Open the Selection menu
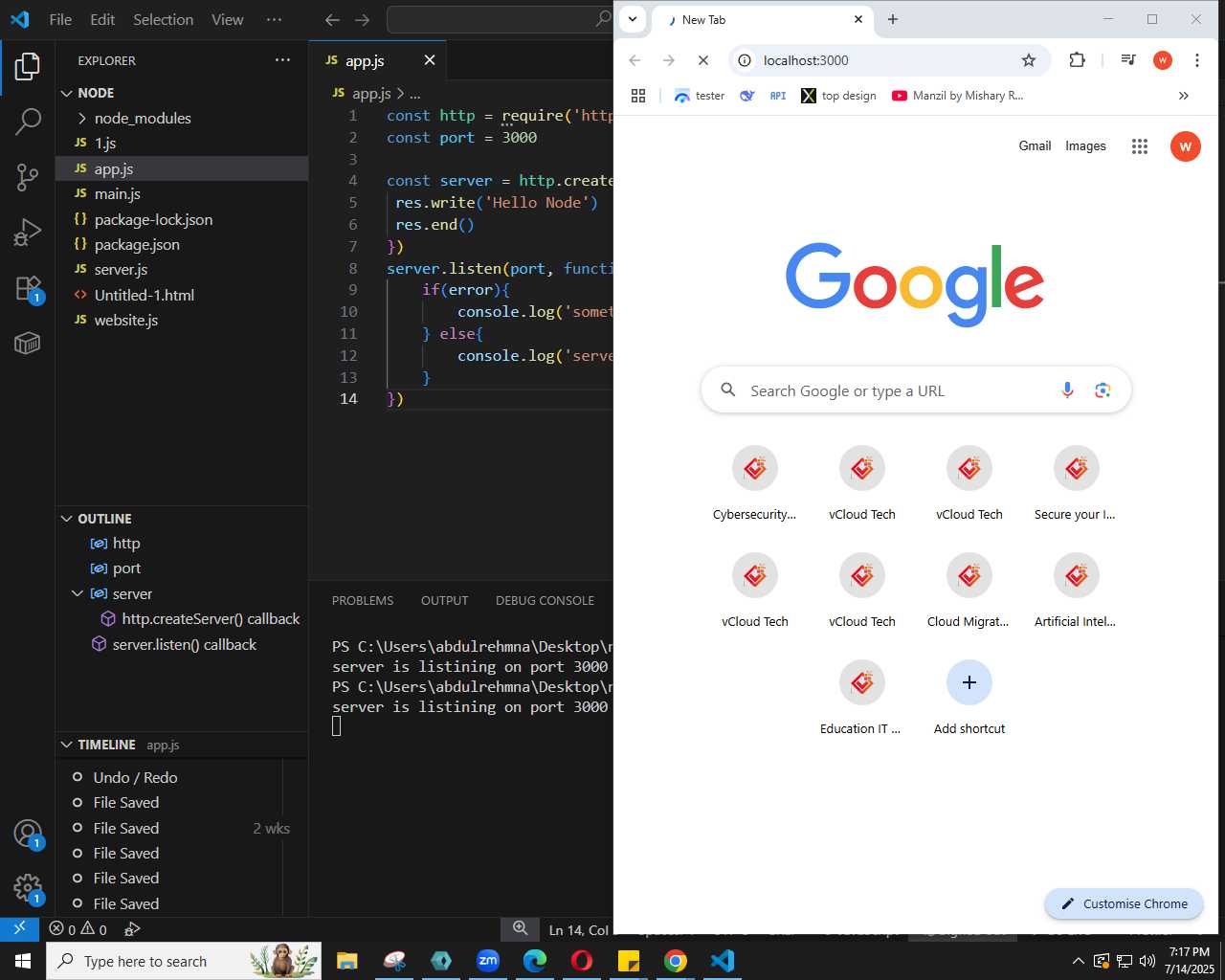1225x980 pixels. pos(163,19)
